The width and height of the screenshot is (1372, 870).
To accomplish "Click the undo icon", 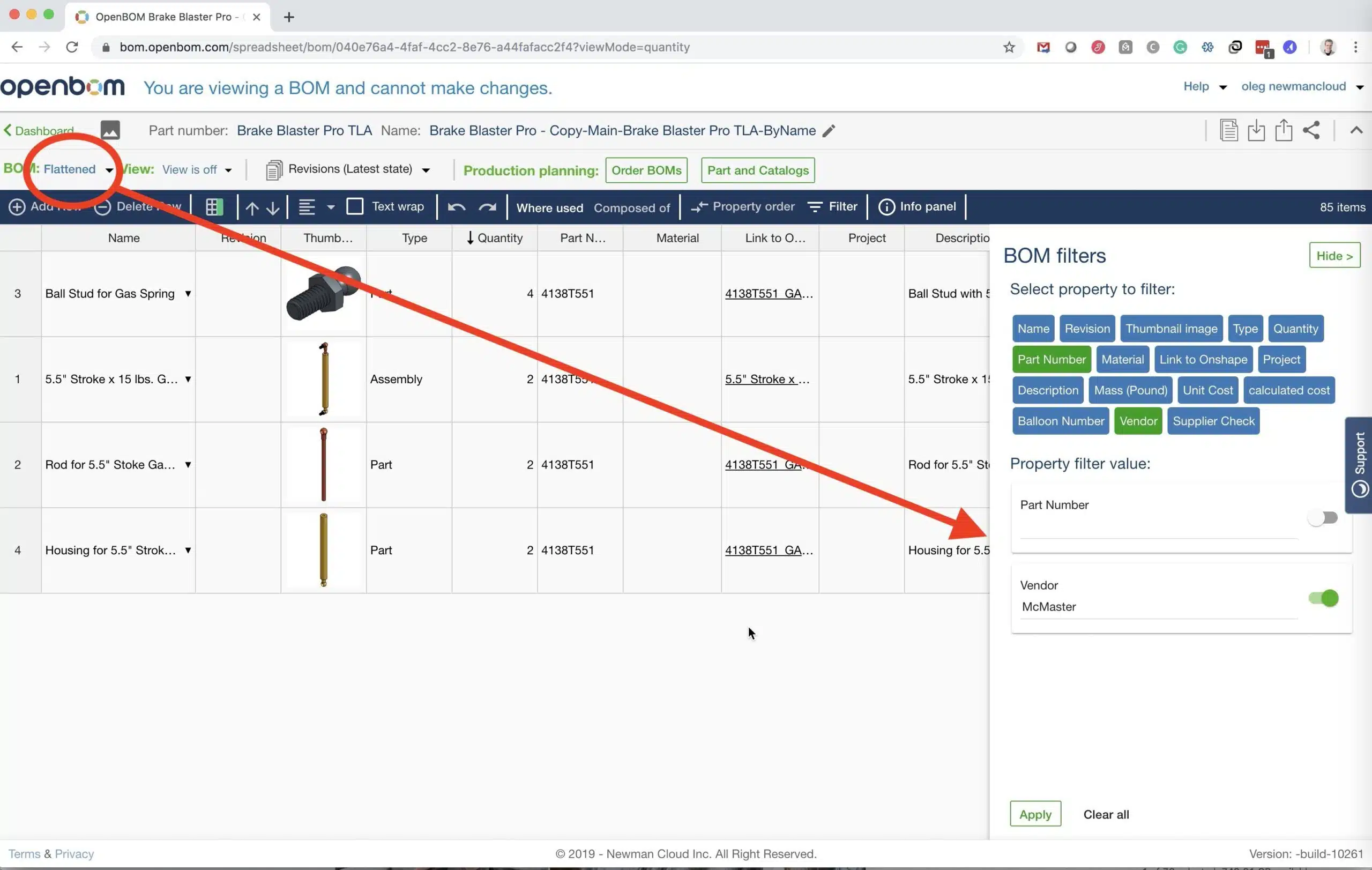I will click(x=457, y=207).
